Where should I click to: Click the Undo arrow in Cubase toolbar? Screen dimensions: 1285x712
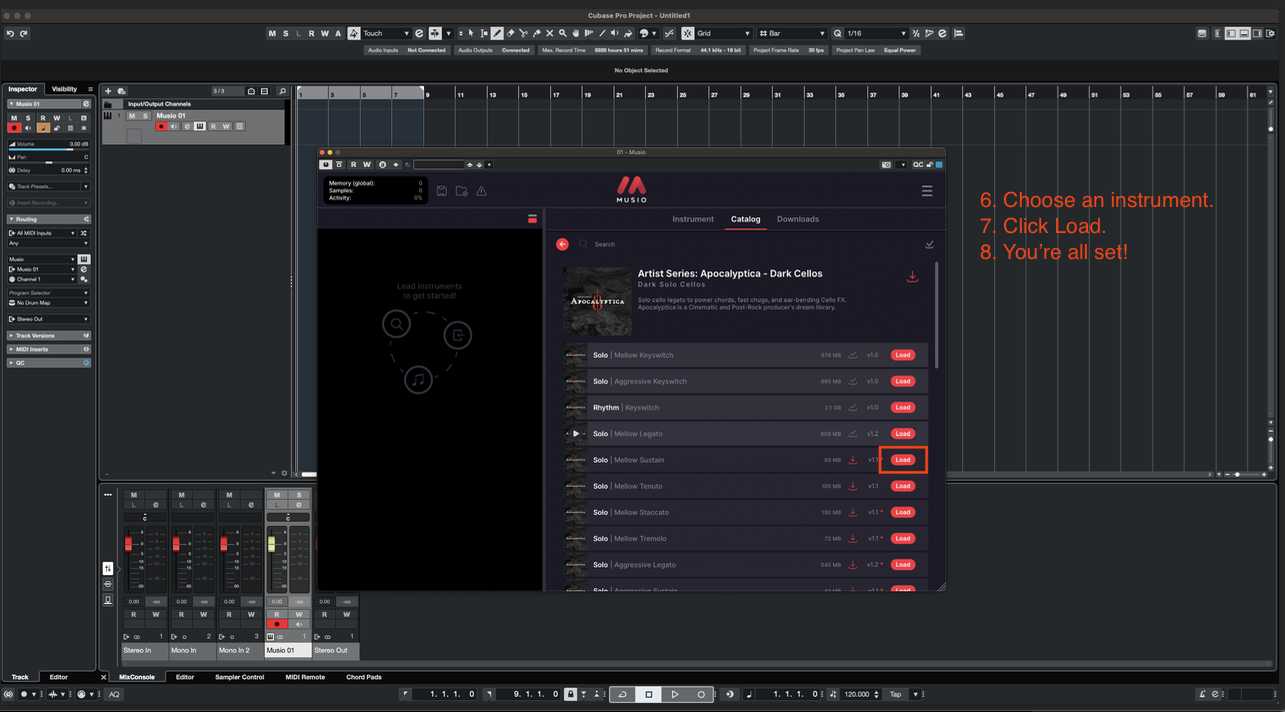10,34
